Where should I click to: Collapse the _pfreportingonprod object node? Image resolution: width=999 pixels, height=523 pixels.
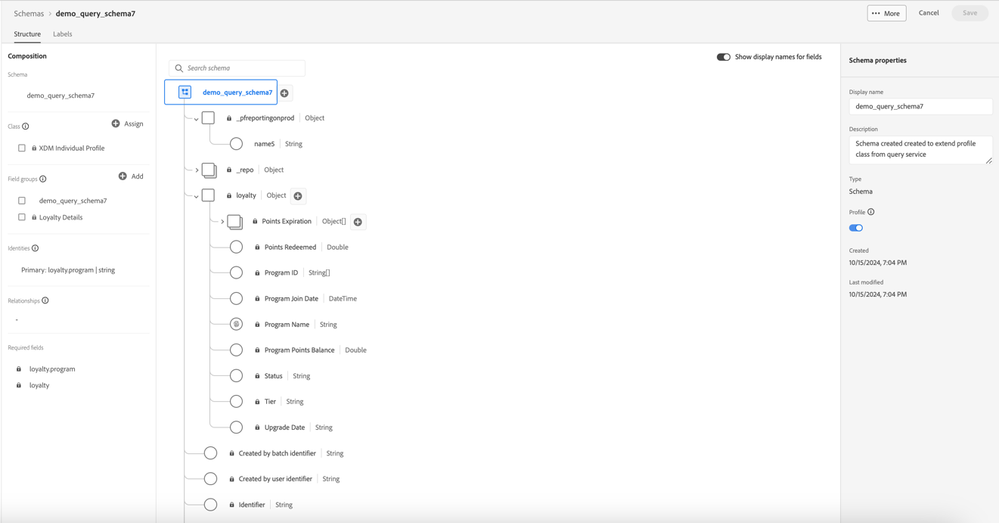[x=196, y=119]
